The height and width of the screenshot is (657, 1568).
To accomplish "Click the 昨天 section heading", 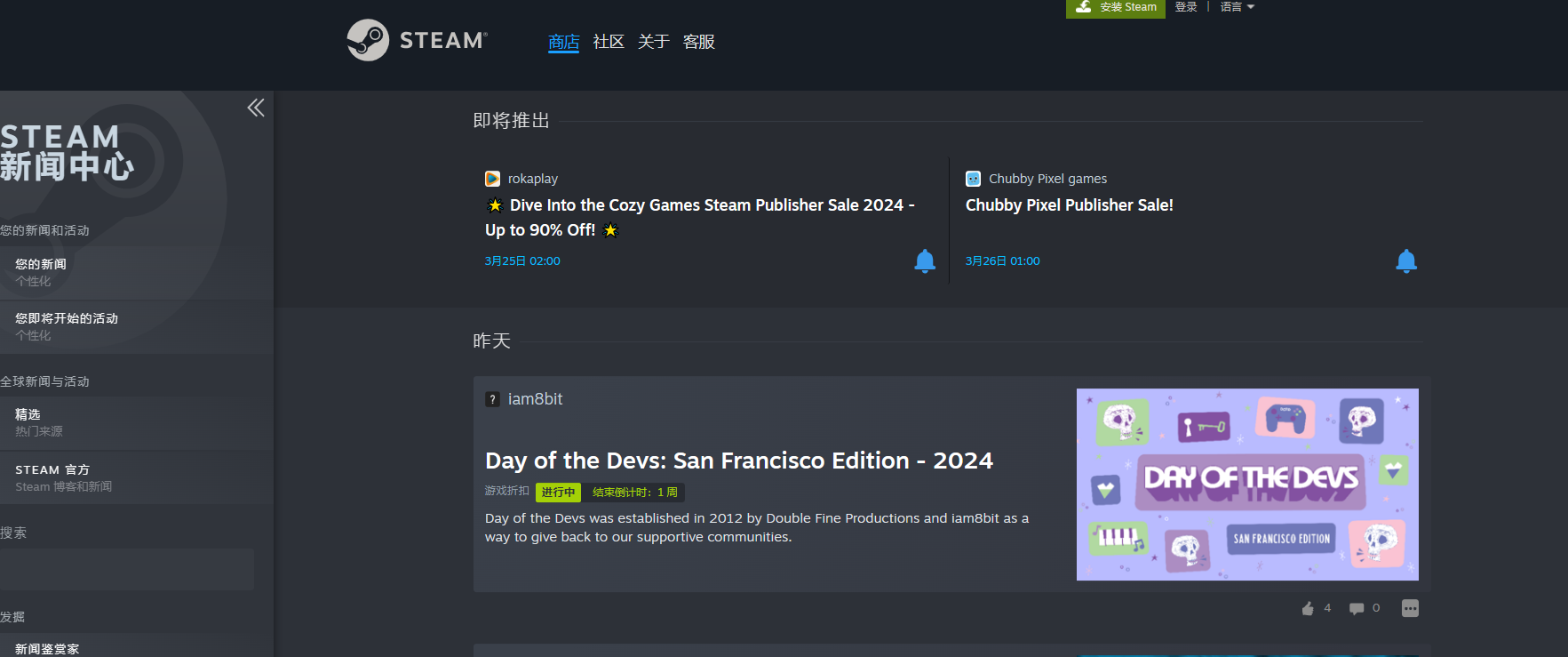I will click(491, 341).
